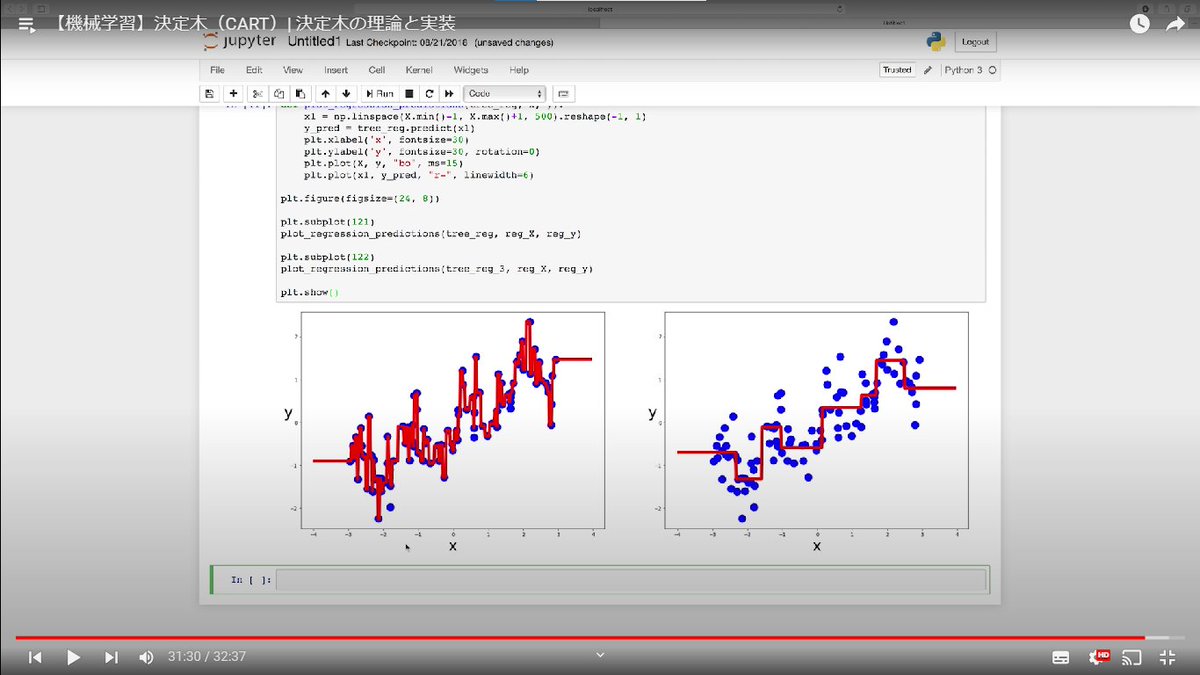The height and width of the screenshot is (675, 1200).
Task: Click the pencil edit icon next to Trusted
Action: pyautogui.click(x=928, y=70)
